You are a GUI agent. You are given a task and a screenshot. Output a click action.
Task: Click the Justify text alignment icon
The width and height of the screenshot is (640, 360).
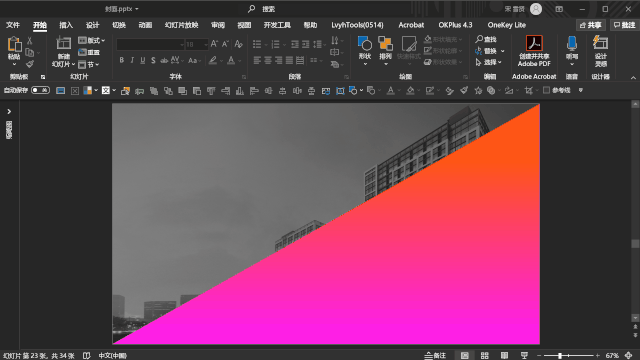pos(289,60)
